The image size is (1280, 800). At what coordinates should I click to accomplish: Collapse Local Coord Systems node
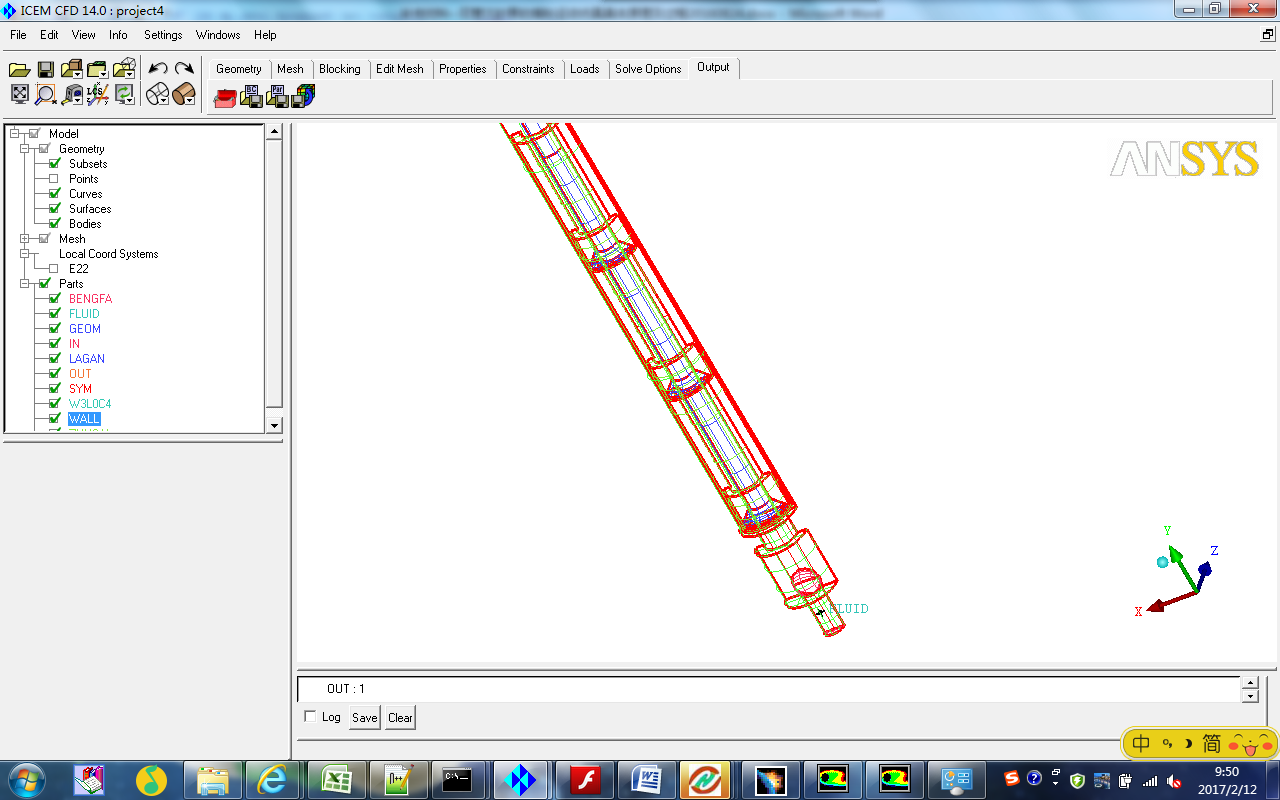pos(25,254)
